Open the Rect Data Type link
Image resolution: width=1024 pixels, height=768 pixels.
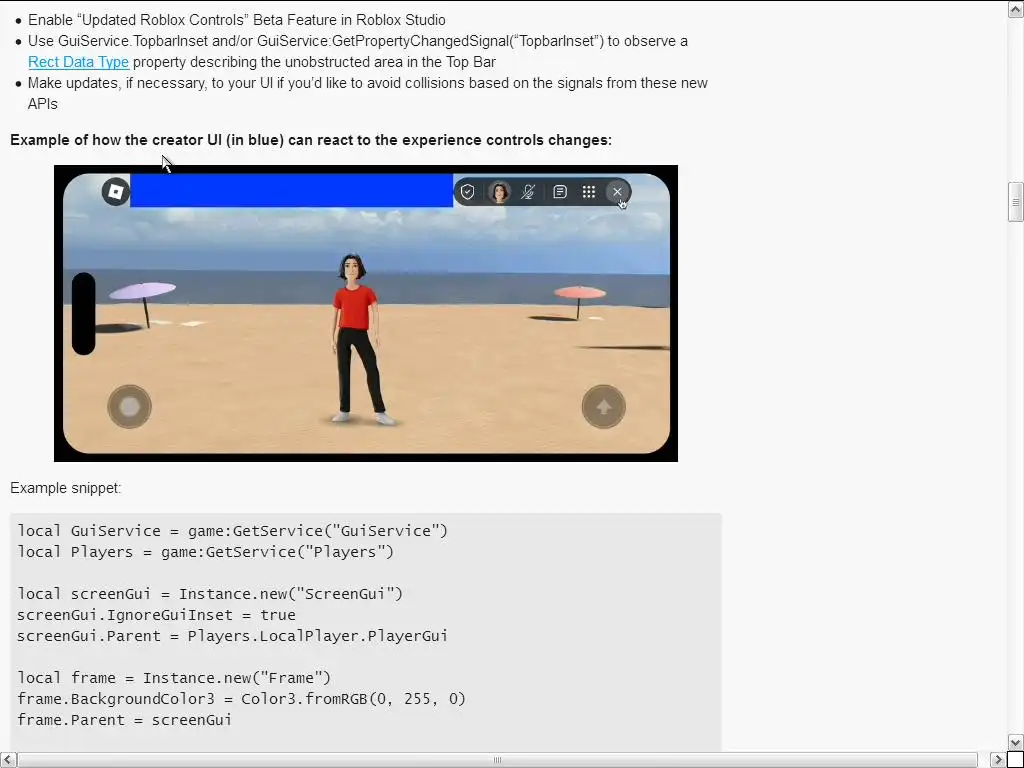pos(78,62)
